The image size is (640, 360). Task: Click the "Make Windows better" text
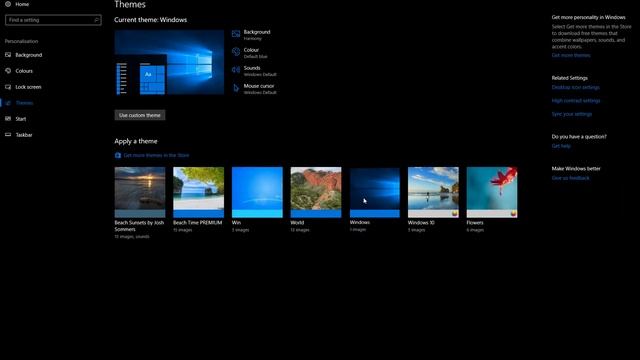pyautogui.click(x=576, y=168)
